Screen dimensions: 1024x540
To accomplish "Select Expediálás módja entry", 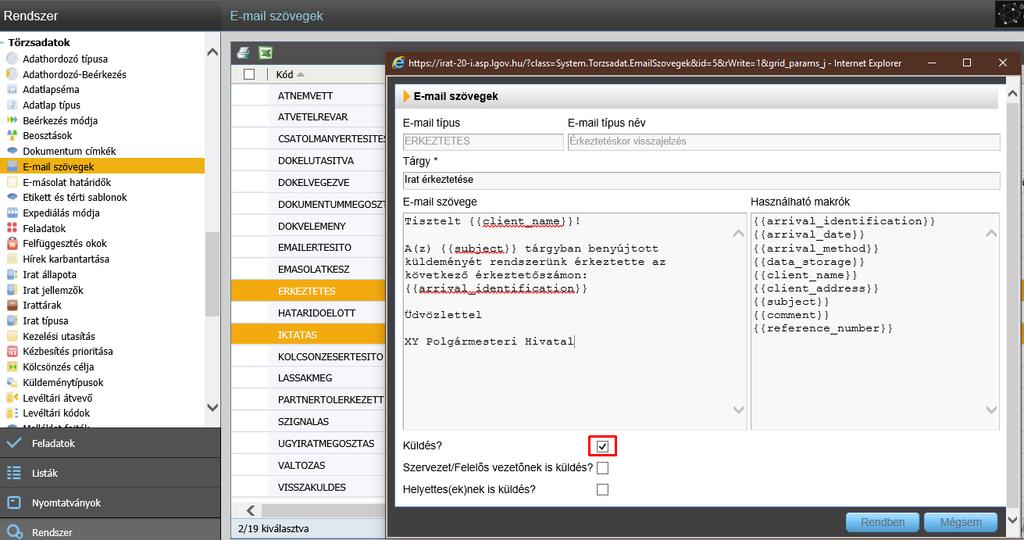I will pos(61,213).
